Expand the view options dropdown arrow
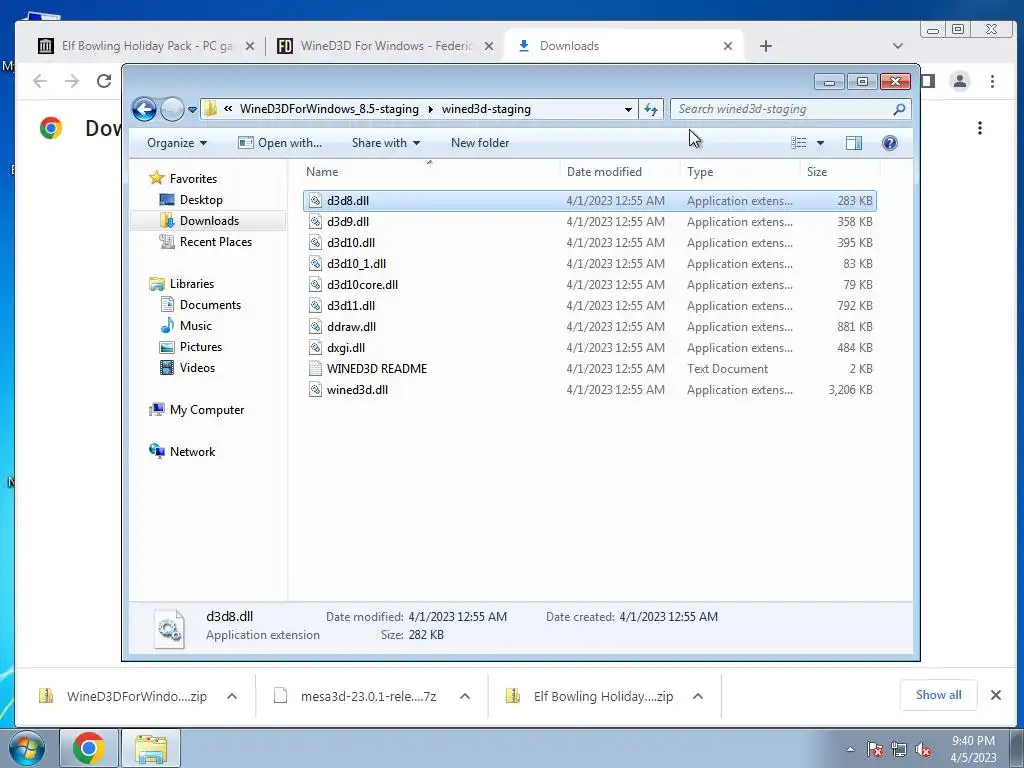Image resolution: width=1024 pixels, height=768 pixels. [x=820, y=143]
